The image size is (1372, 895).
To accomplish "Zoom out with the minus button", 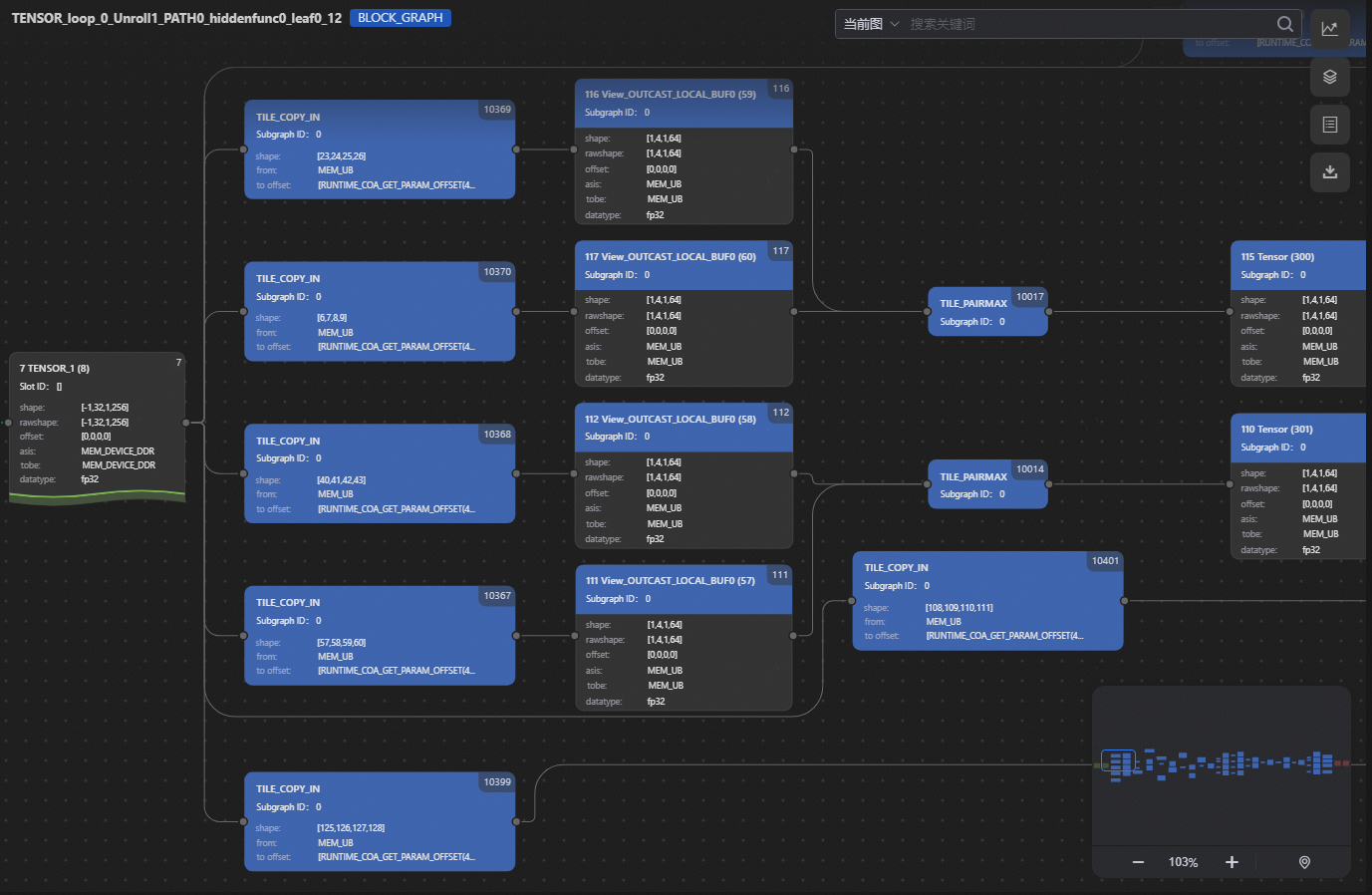I will click(x=1138, y=862).
